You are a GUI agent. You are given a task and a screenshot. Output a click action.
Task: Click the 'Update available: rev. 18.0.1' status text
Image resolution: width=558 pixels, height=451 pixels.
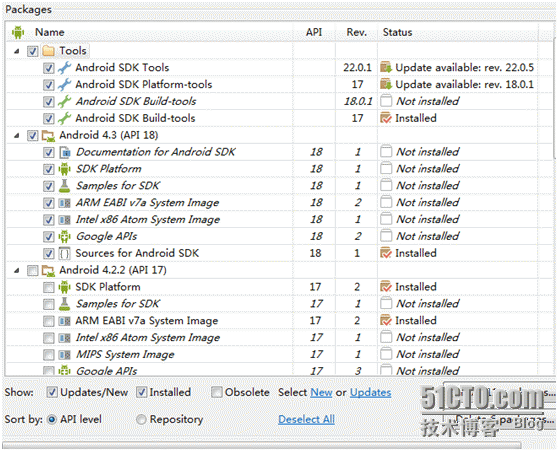click(x=464, y=84)
